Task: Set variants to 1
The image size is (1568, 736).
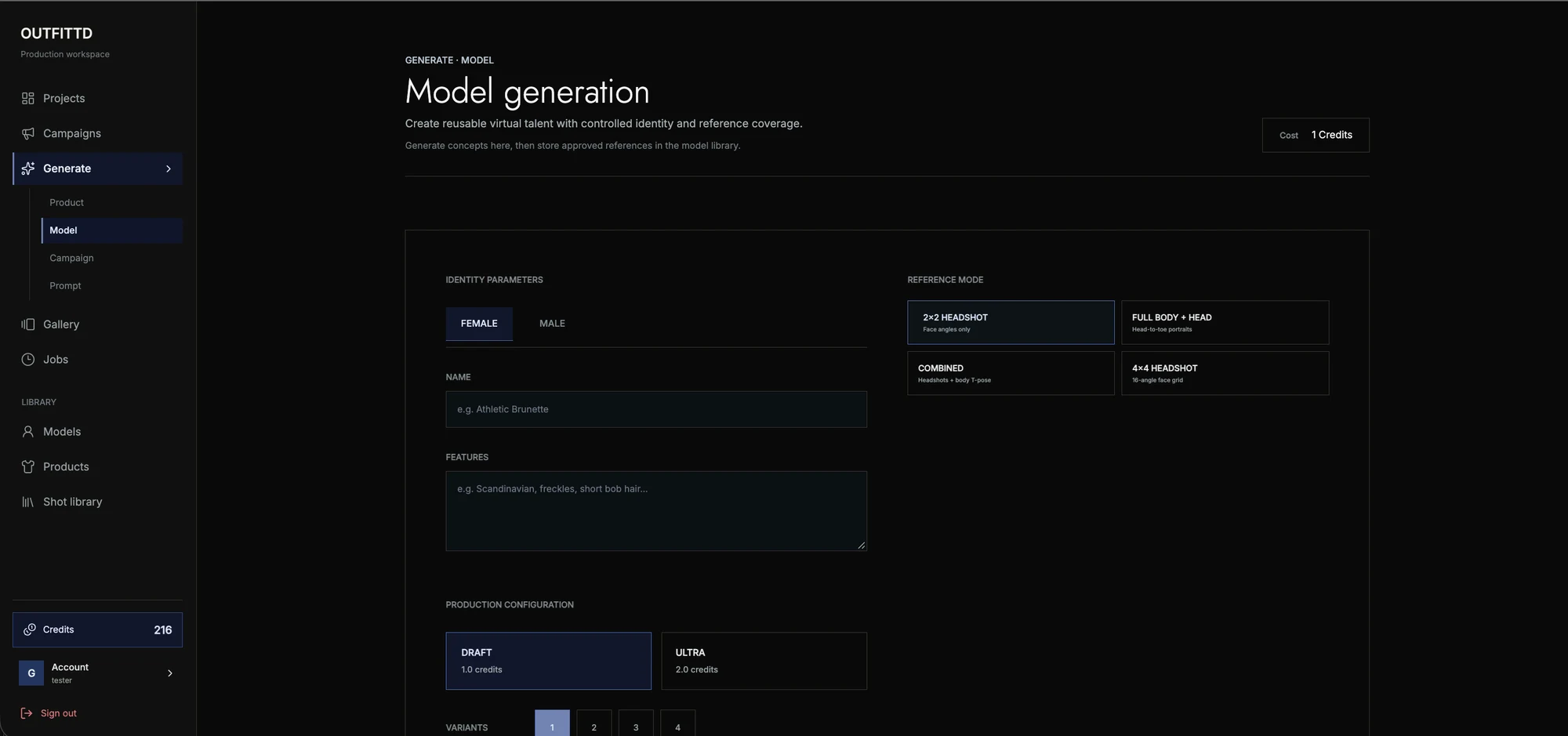Action: (552, 723)
